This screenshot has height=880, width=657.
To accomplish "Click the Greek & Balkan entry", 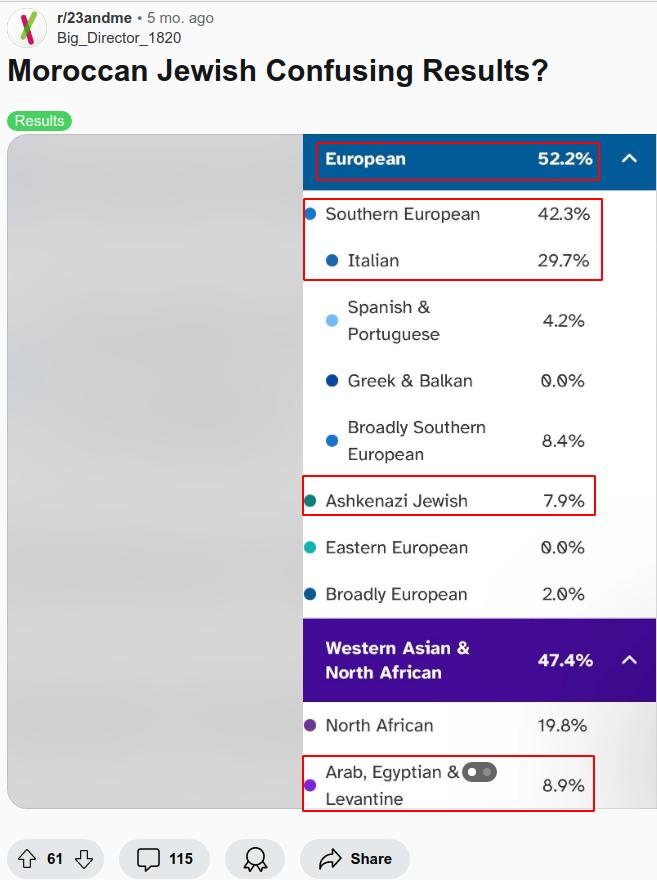I will (410, 381).
